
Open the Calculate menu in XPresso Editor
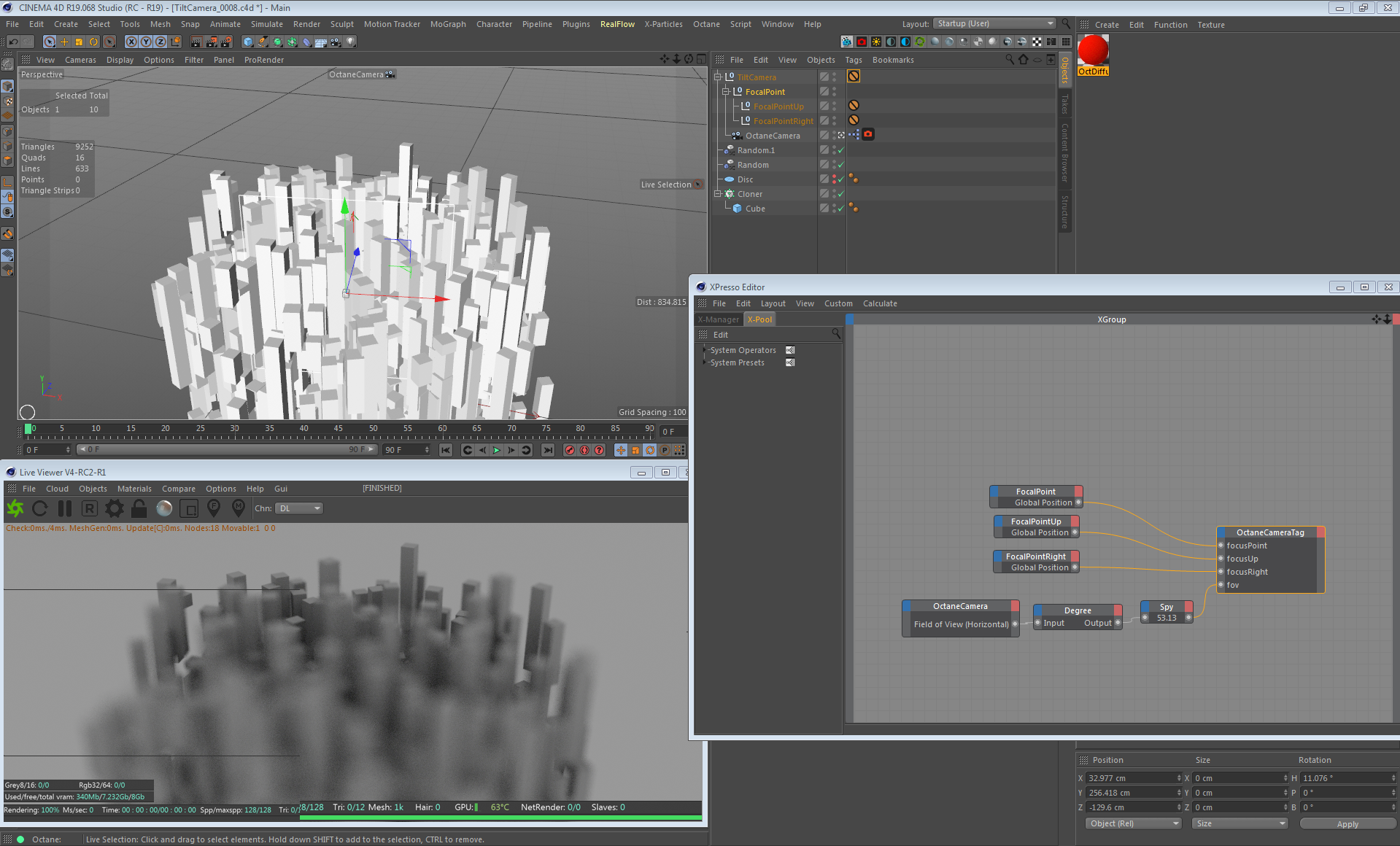(x=880, y=303)
